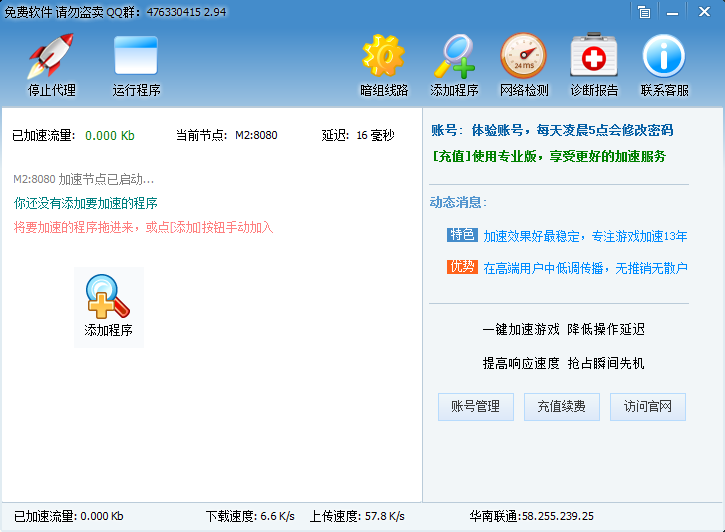This screenshot has height=532, width=725.
Task: Click the 华南联通 IP address in status bar
Action: pyautogui.click(x=531, y=516)
